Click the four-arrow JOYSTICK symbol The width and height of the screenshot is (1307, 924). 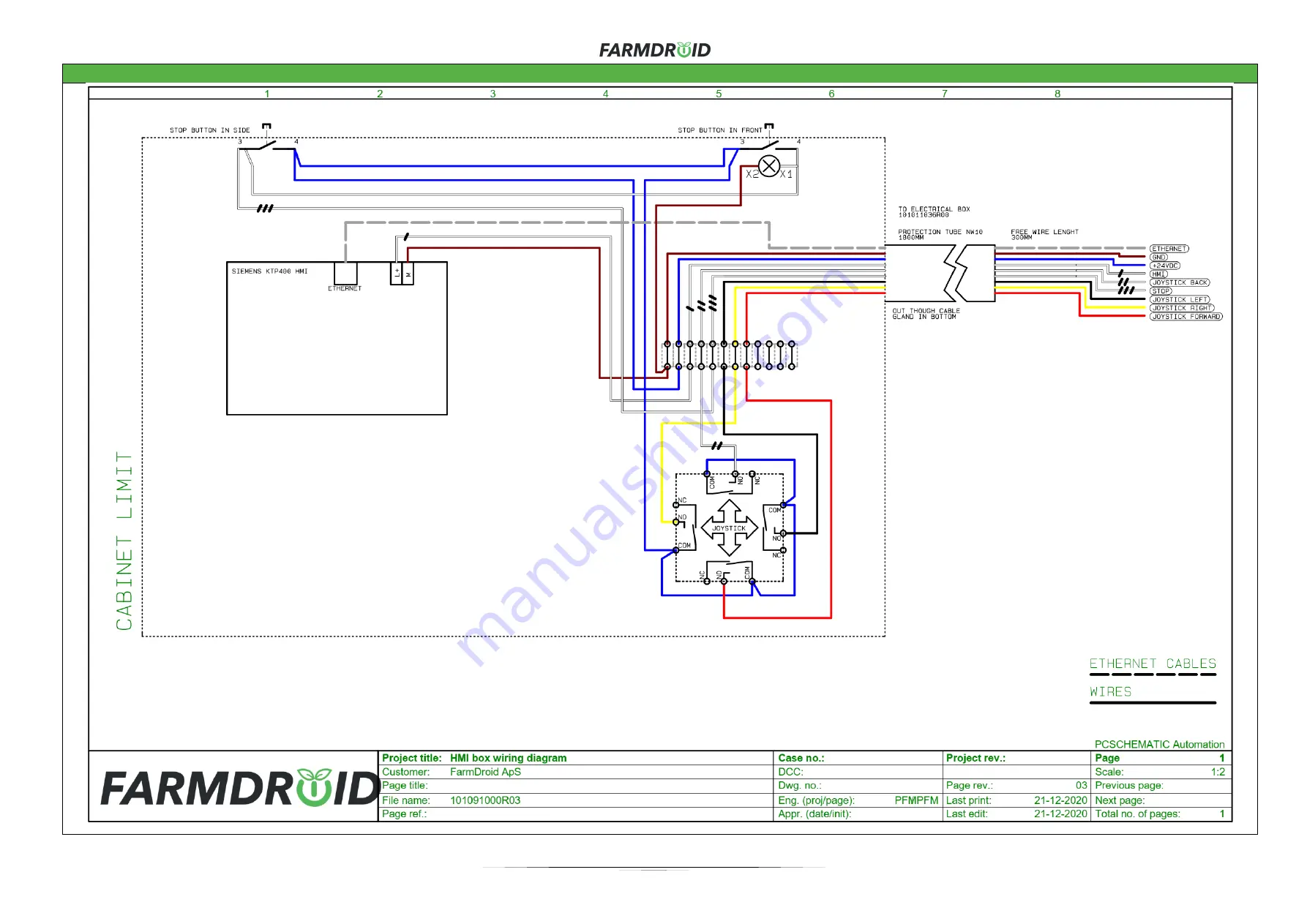point(729,527)
